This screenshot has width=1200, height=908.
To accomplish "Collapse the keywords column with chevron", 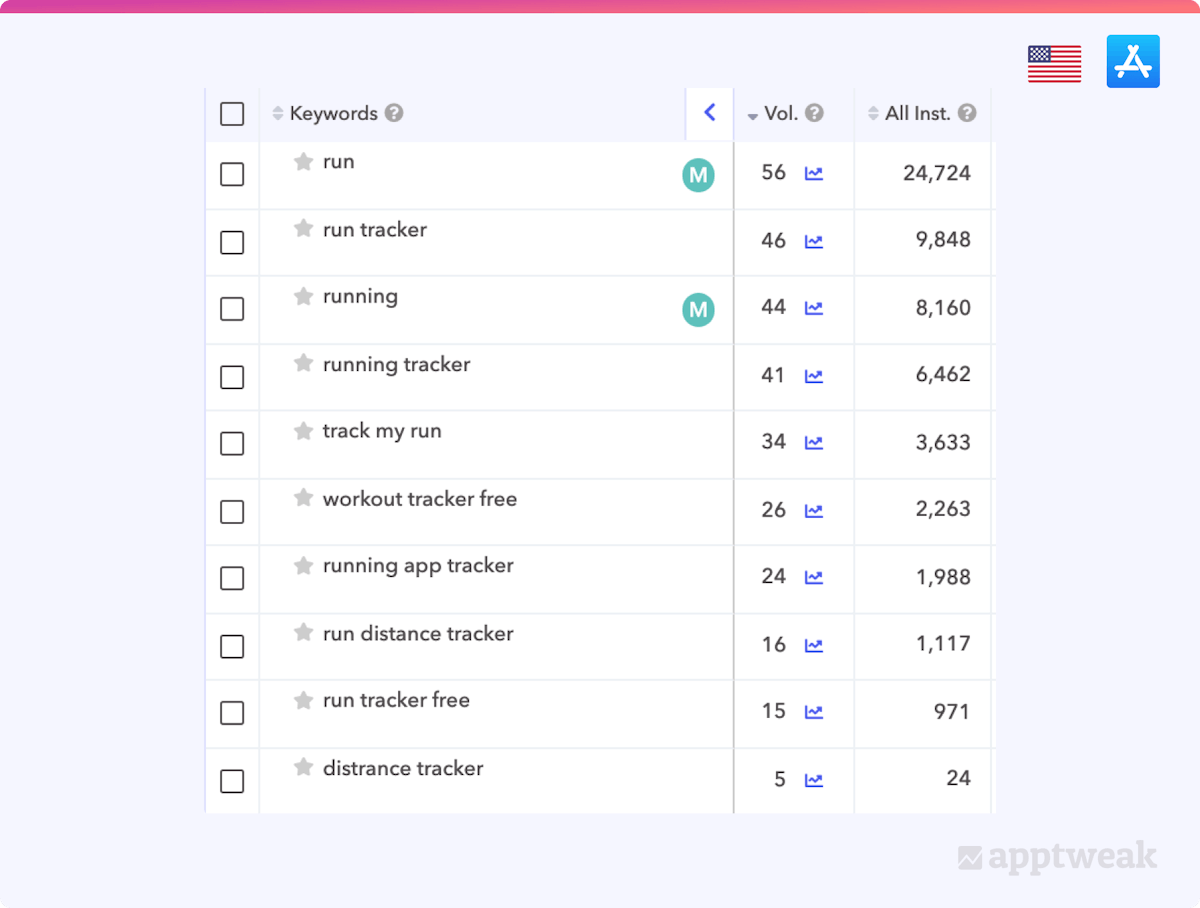I will tap(710, 113).
